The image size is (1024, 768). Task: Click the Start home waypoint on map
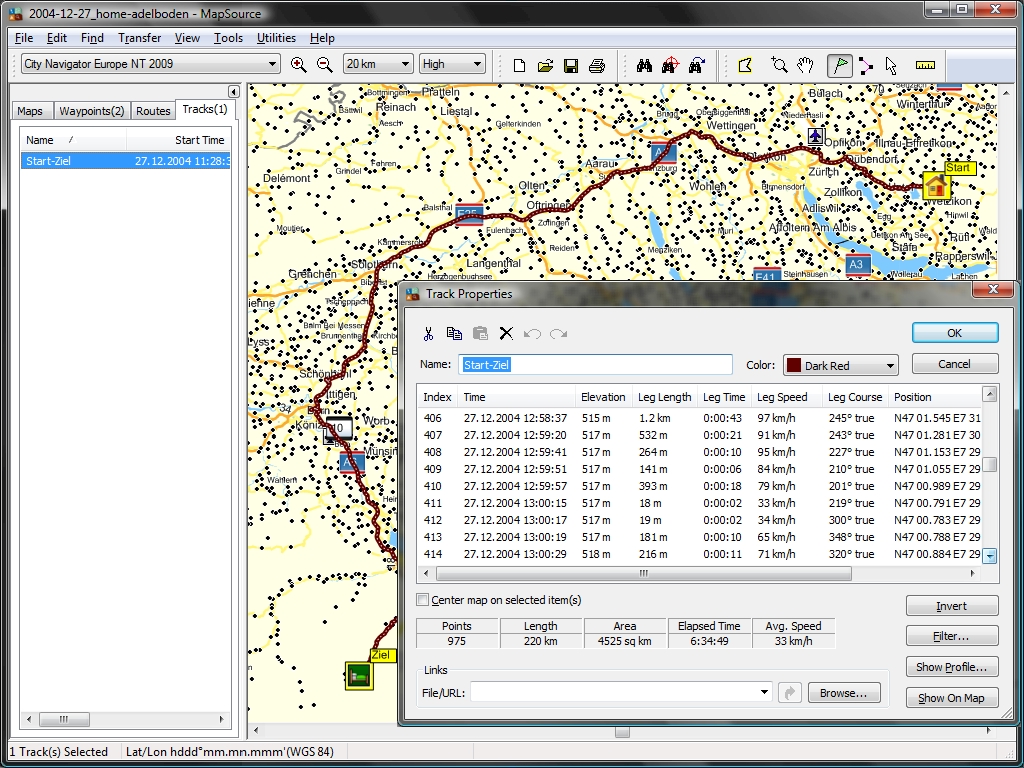point(936,186)
